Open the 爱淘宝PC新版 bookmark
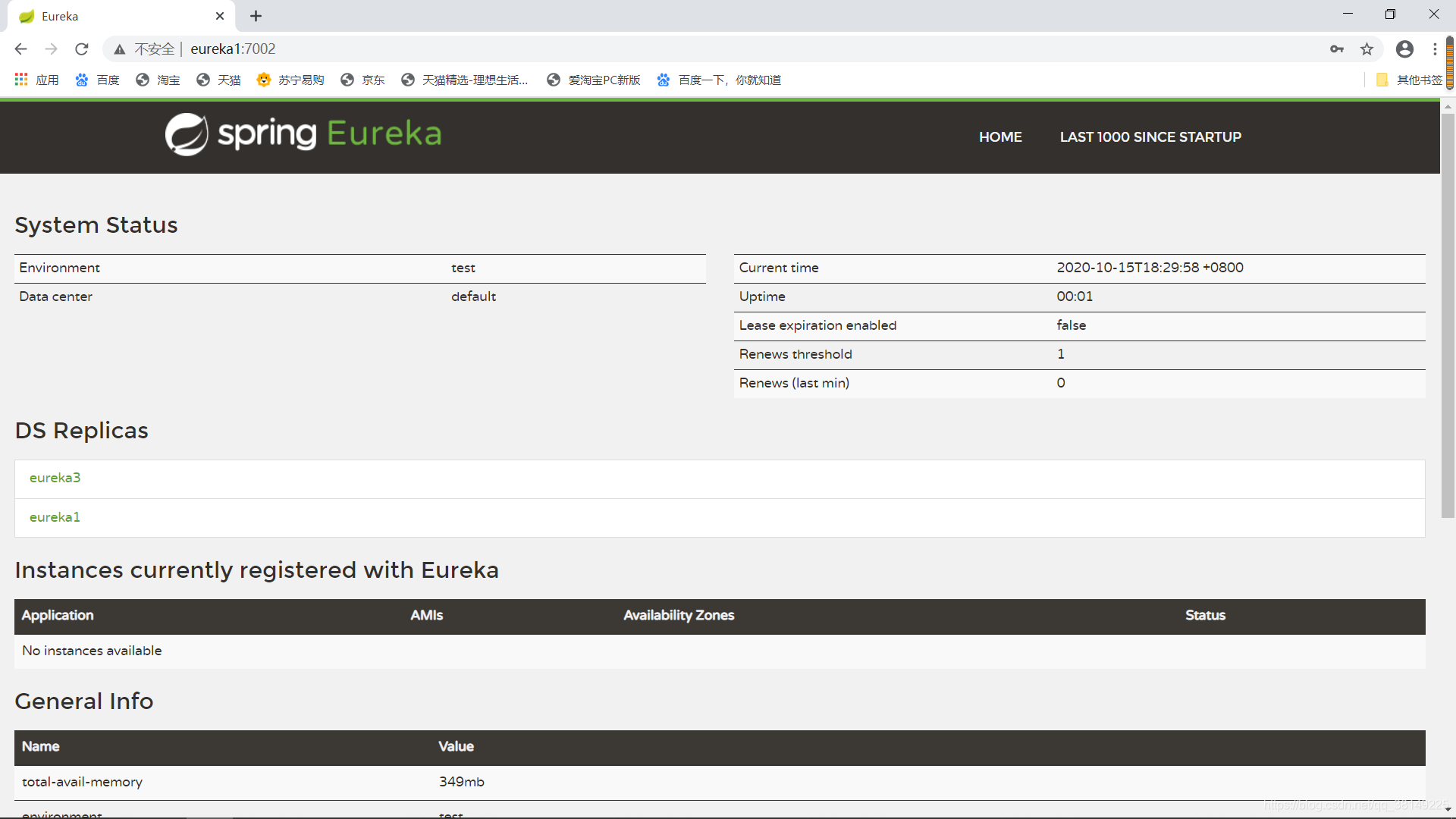 (x=594, y=80)
